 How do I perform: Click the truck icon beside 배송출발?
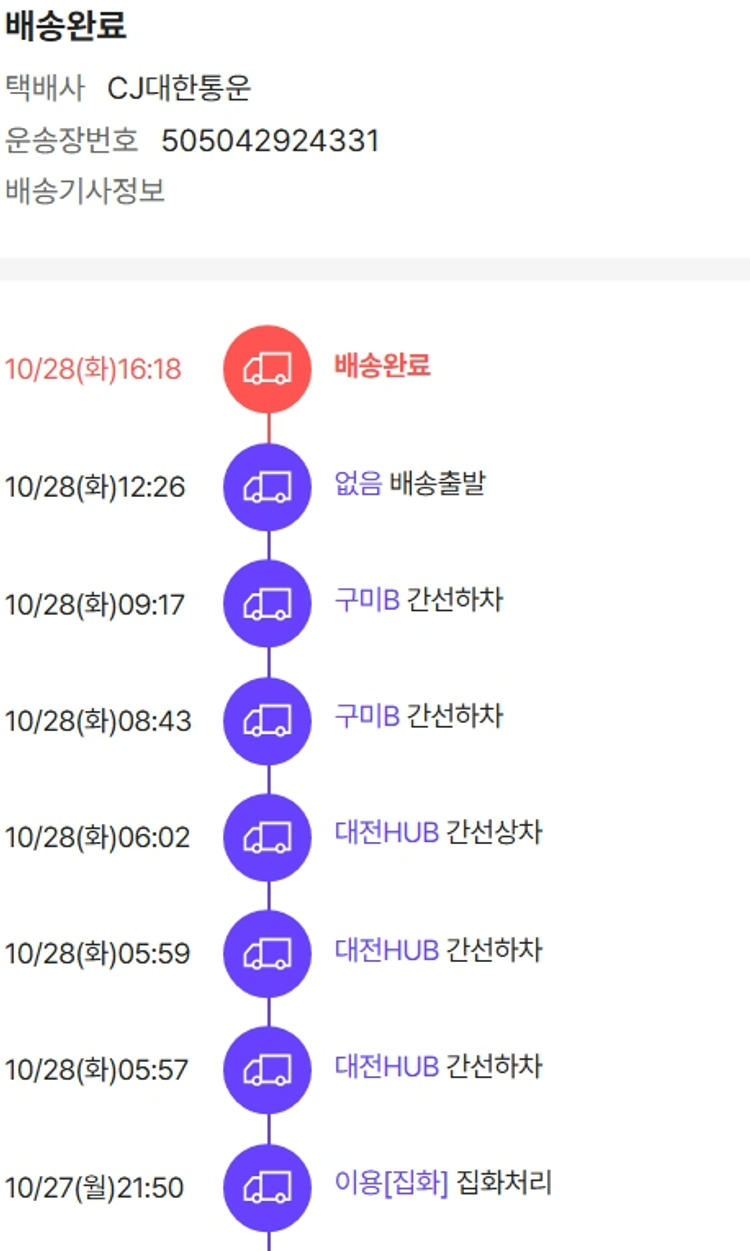coord(267,487)
